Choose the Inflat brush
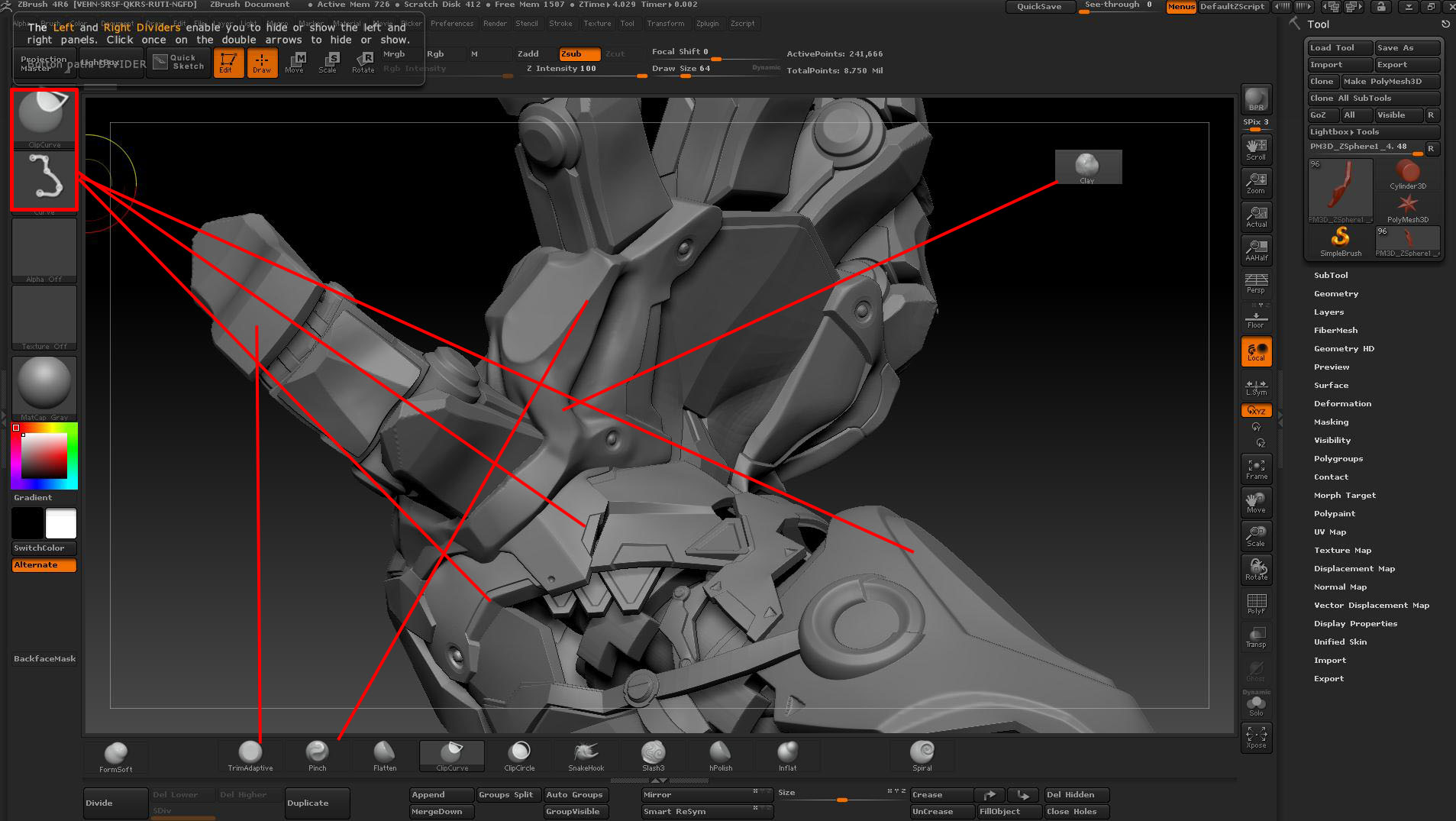Image resolution: width=1456 pixels, height=821 pixels. (788, 755)
